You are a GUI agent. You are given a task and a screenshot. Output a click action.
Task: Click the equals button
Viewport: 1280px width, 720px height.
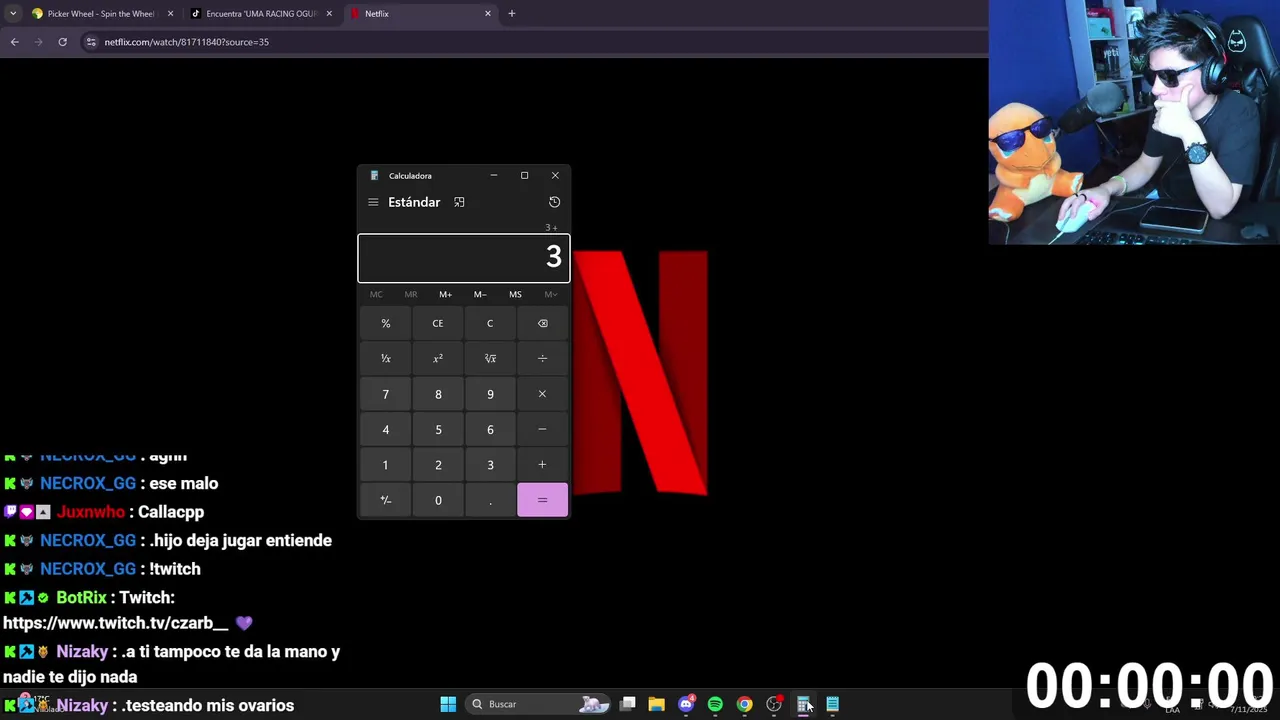click(x=542, y=500)
